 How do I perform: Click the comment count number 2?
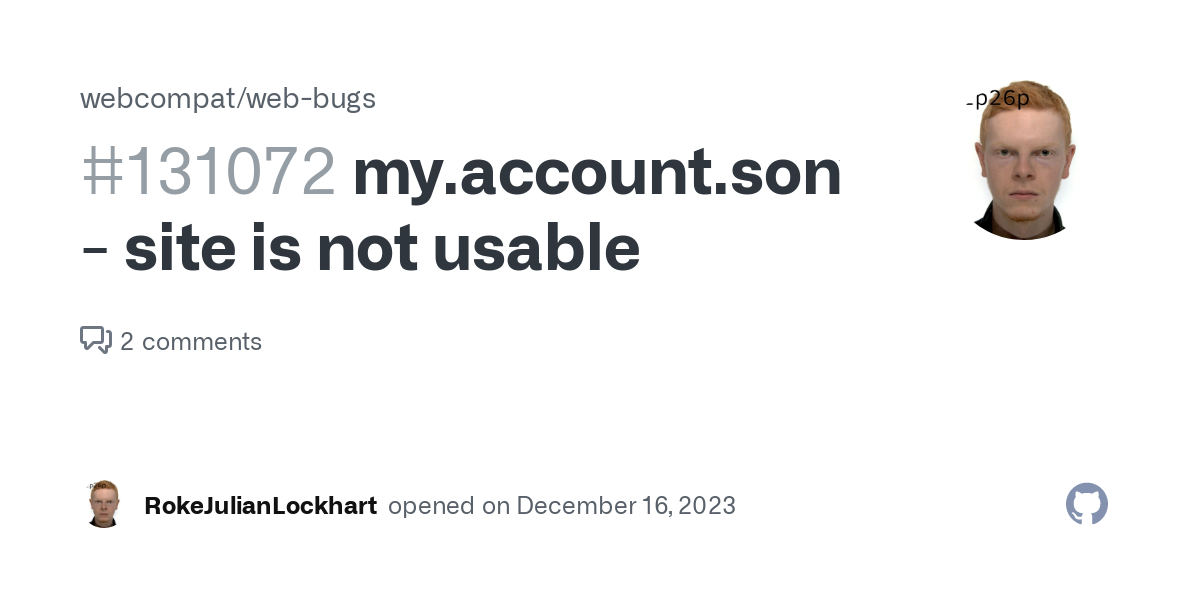pos(127,341)
